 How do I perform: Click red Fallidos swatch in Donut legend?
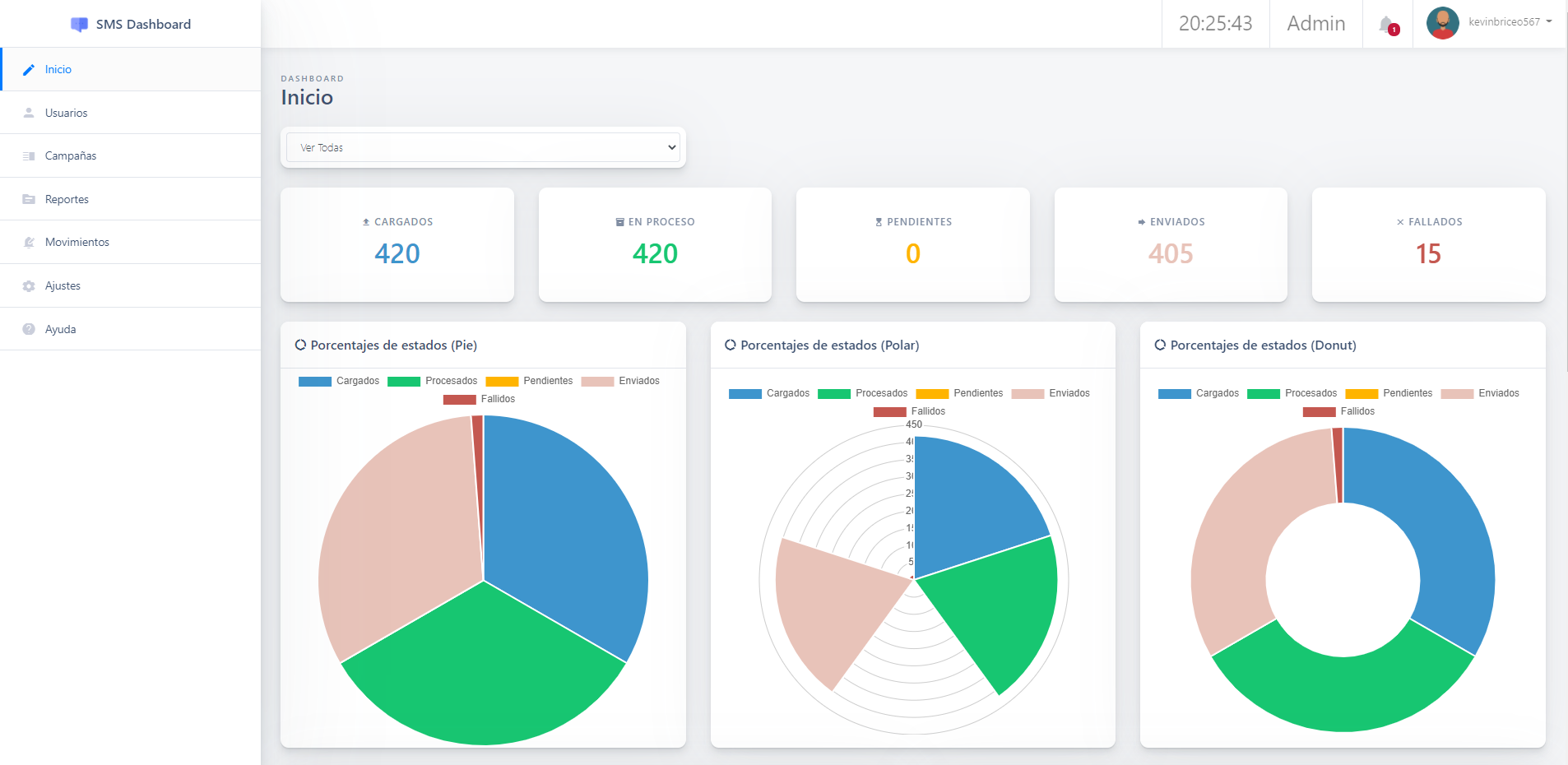pos(1320,412)
